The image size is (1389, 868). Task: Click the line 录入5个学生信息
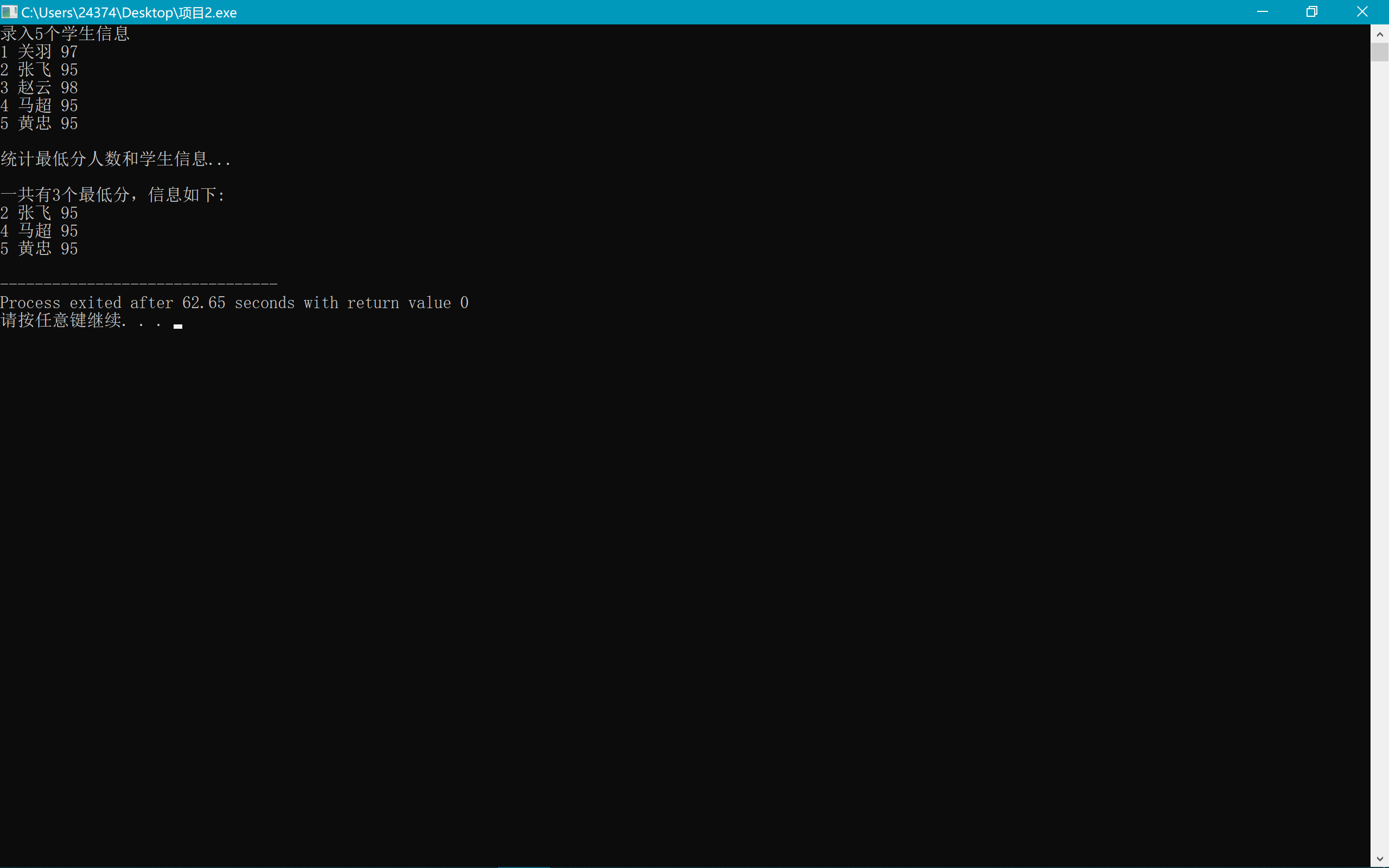[x=65, y=34]
